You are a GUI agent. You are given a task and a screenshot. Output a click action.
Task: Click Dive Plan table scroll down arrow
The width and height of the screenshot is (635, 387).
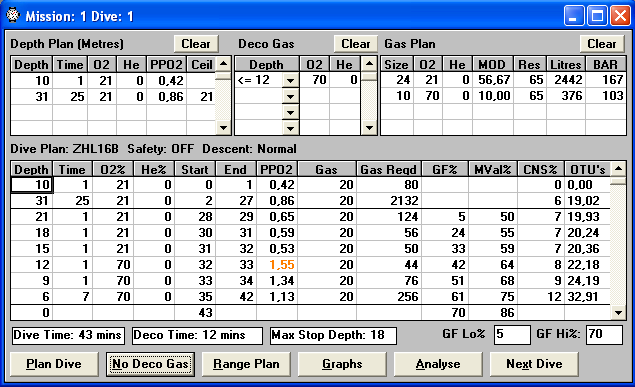click(x=618, y=313)
